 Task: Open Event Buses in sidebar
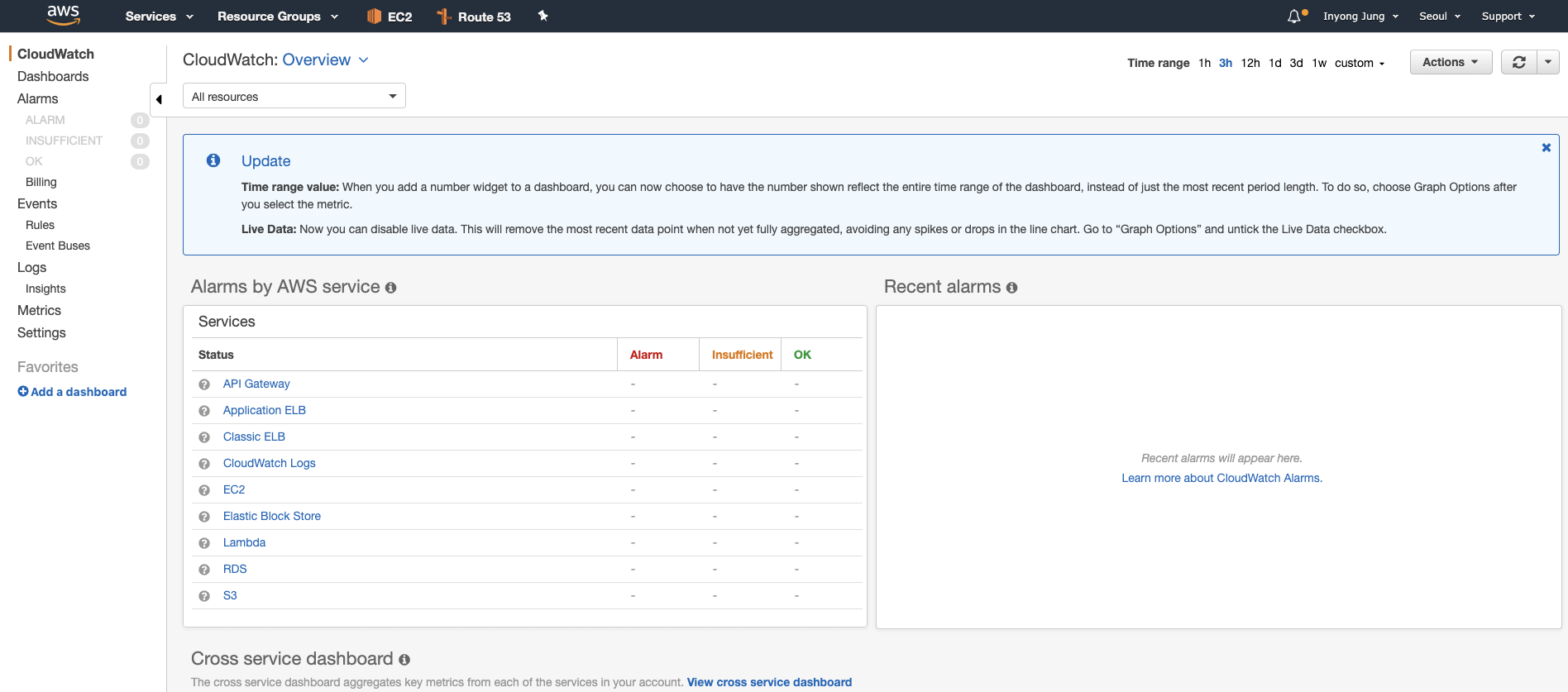coord(58,246)
